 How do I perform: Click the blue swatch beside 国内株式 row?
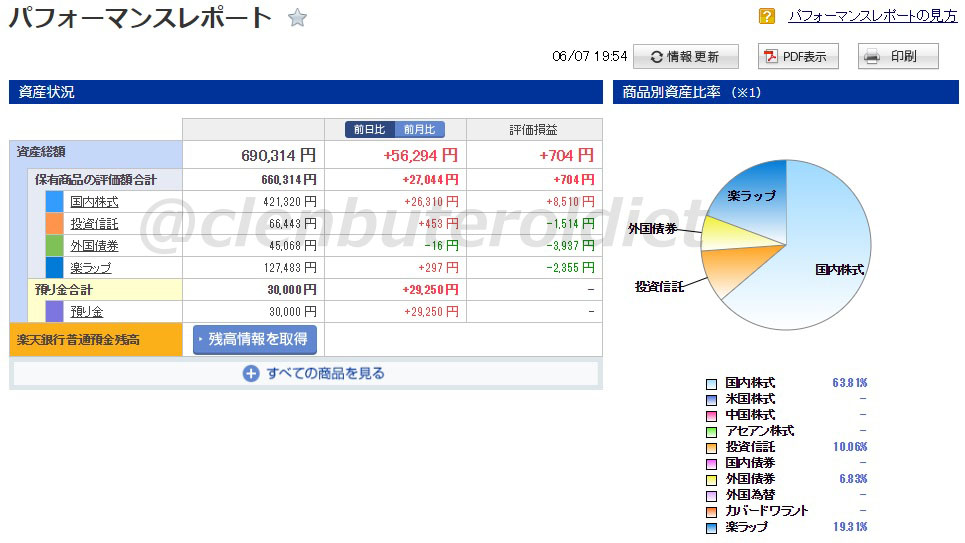coord(54,202)
